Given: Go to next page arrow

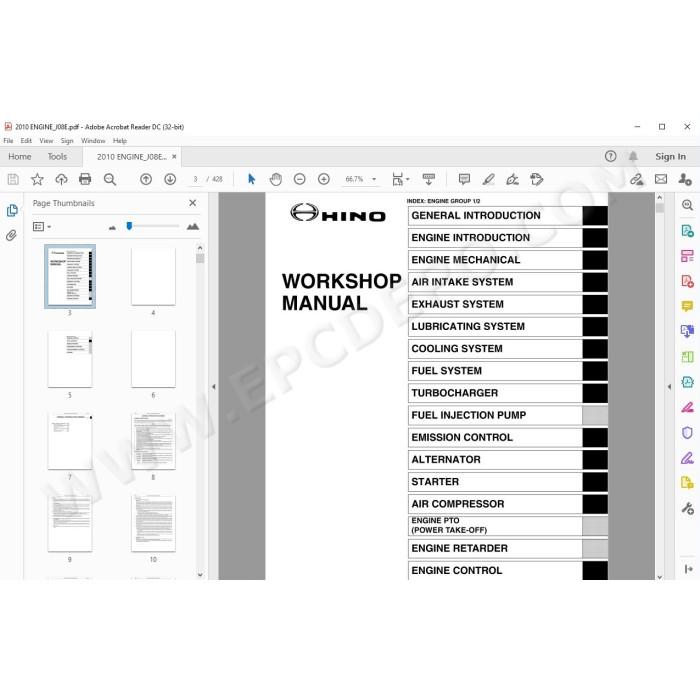Looking at the screenshot, I should [170, 179].
